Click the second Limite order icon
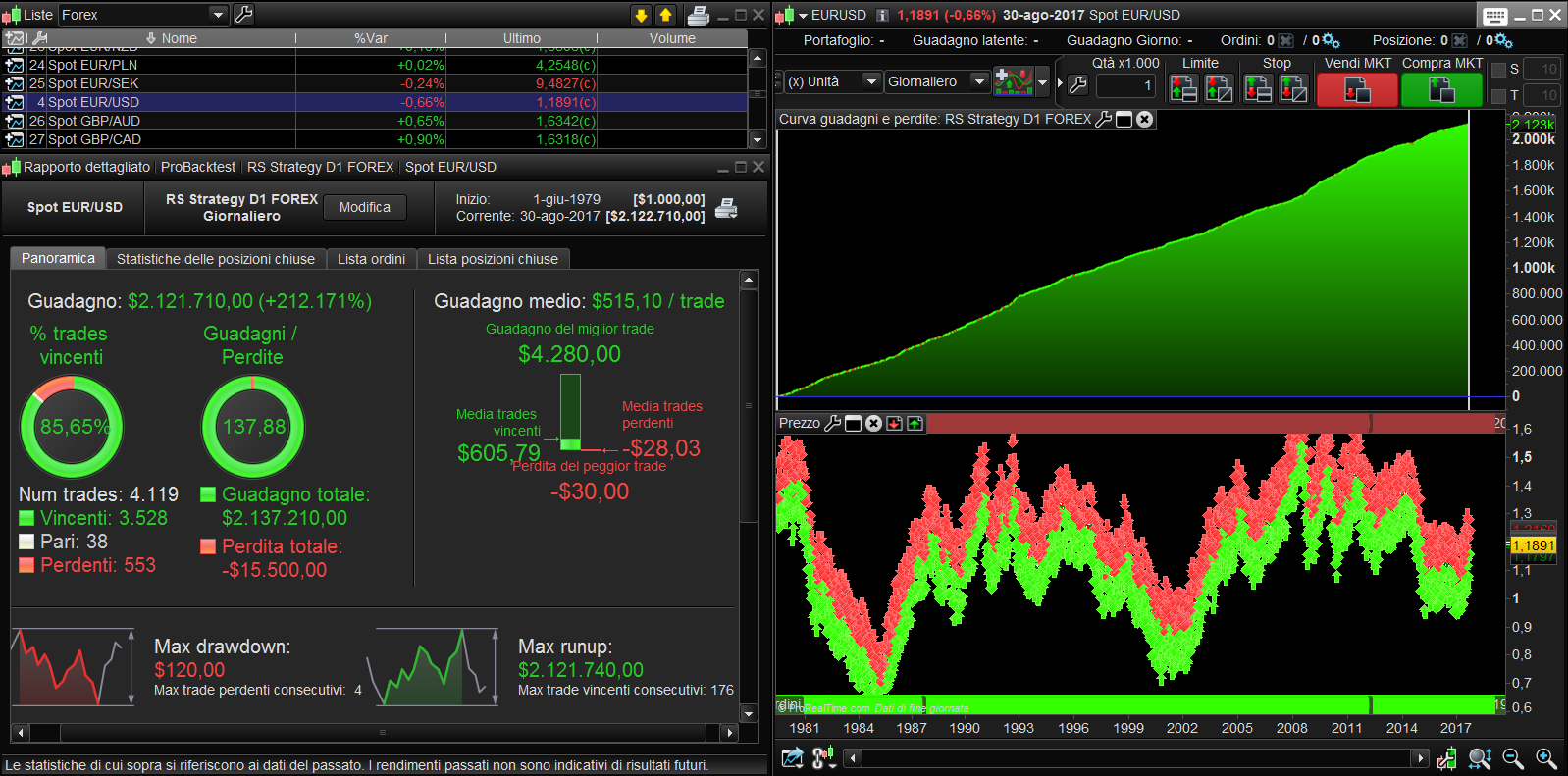 (x=1219, y=89)
